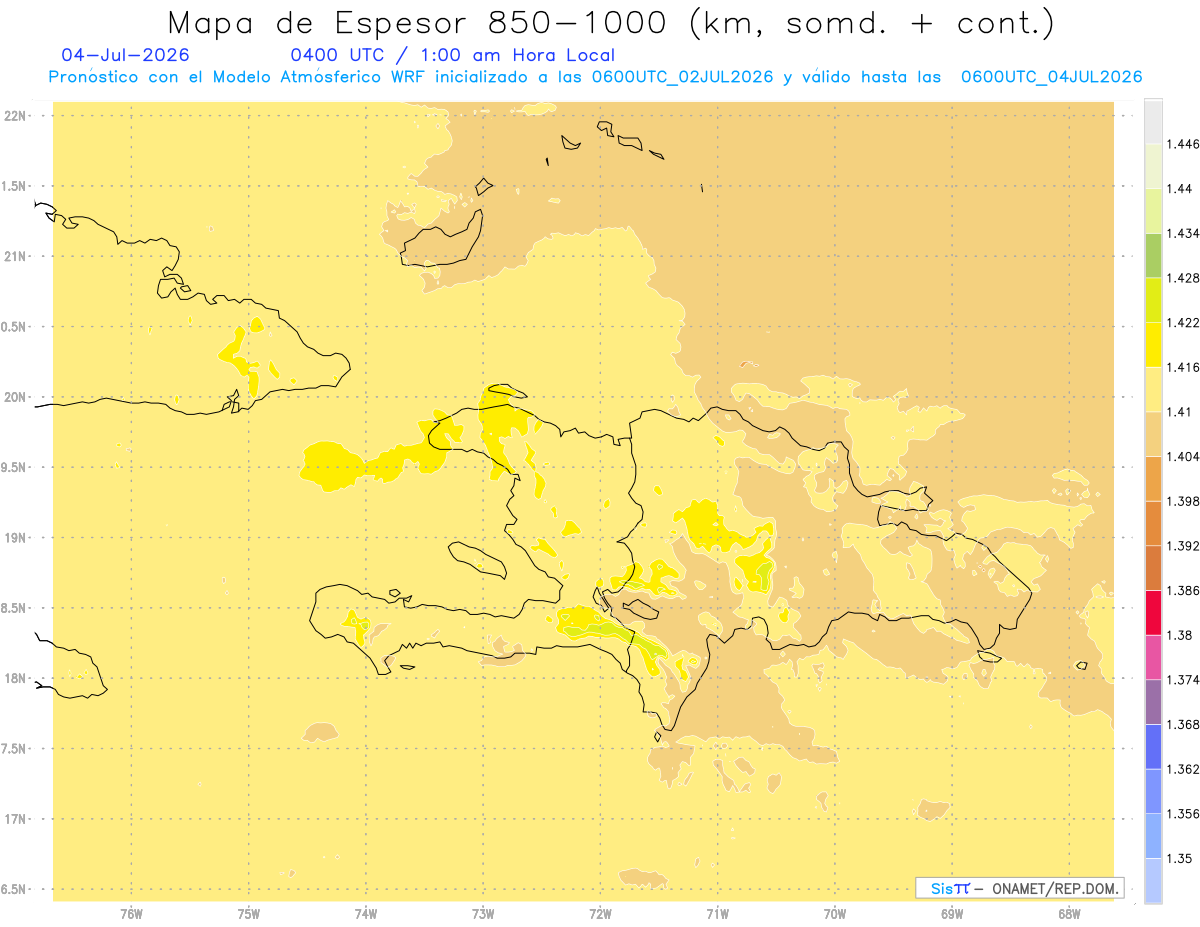The image size is (1200, 927).
Task: Click the '72W' longitude label
Action: point(600,914)
